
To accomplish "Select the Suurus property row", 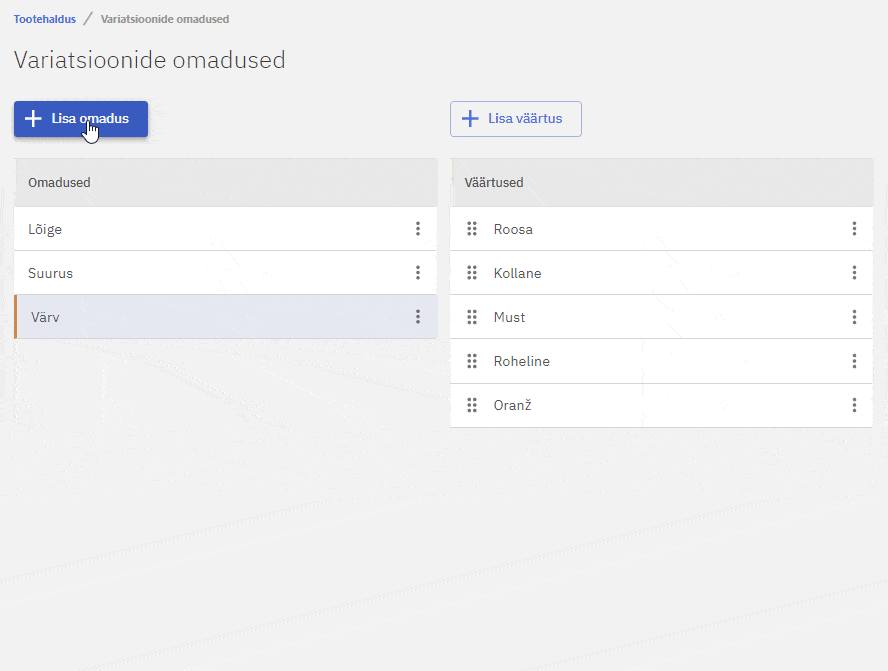I will coord(200,273).
